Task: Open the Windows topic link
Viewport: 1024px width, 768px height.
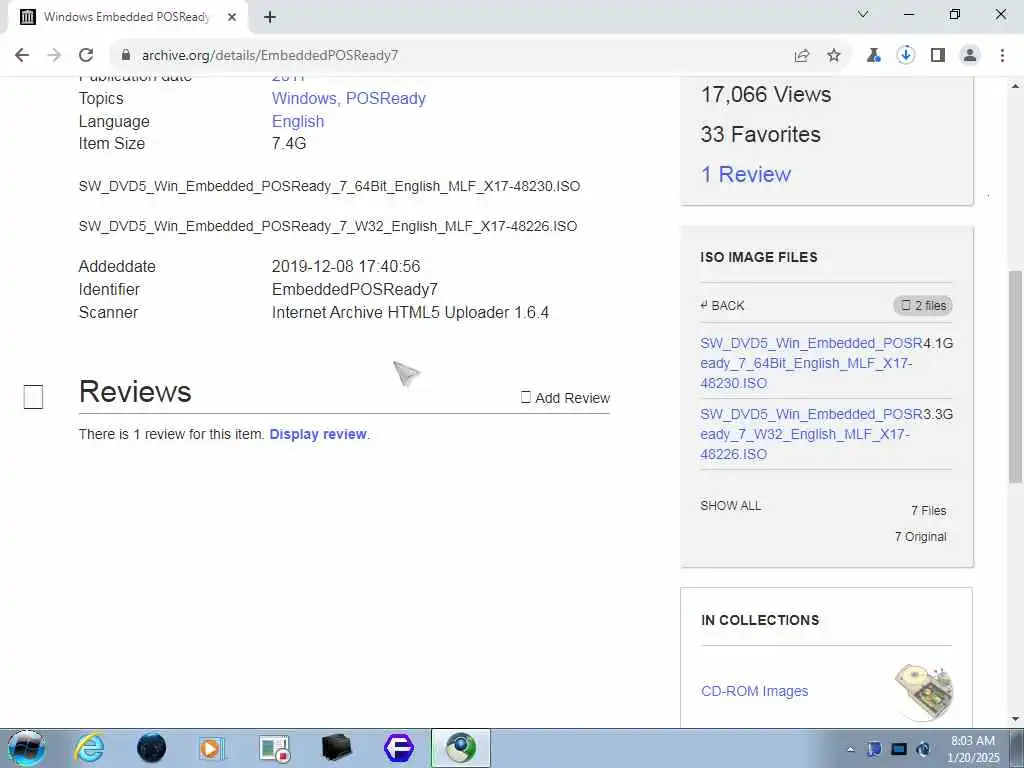Action: coord(304,99)
